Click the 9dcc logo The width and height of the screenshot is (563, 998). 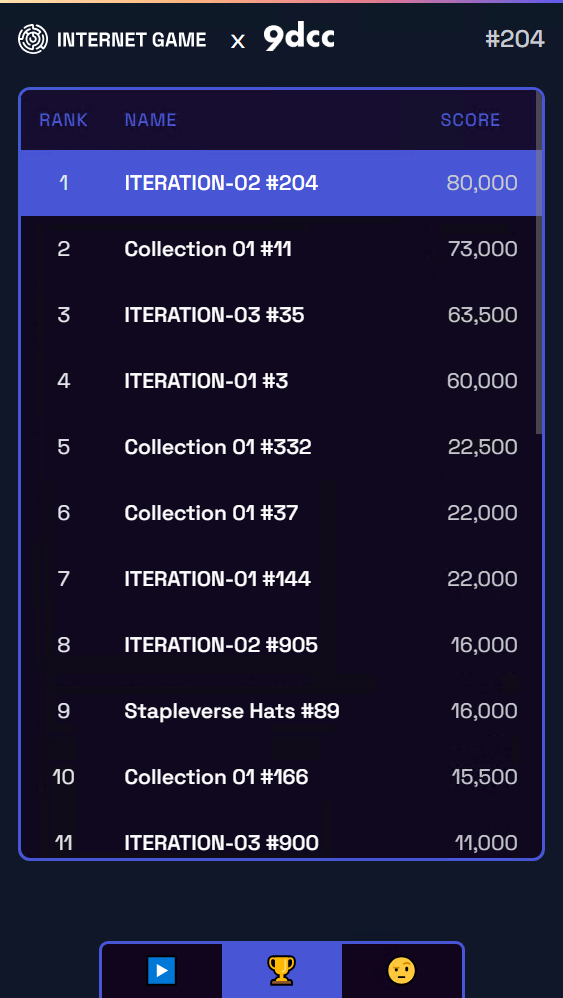[299, 39]
